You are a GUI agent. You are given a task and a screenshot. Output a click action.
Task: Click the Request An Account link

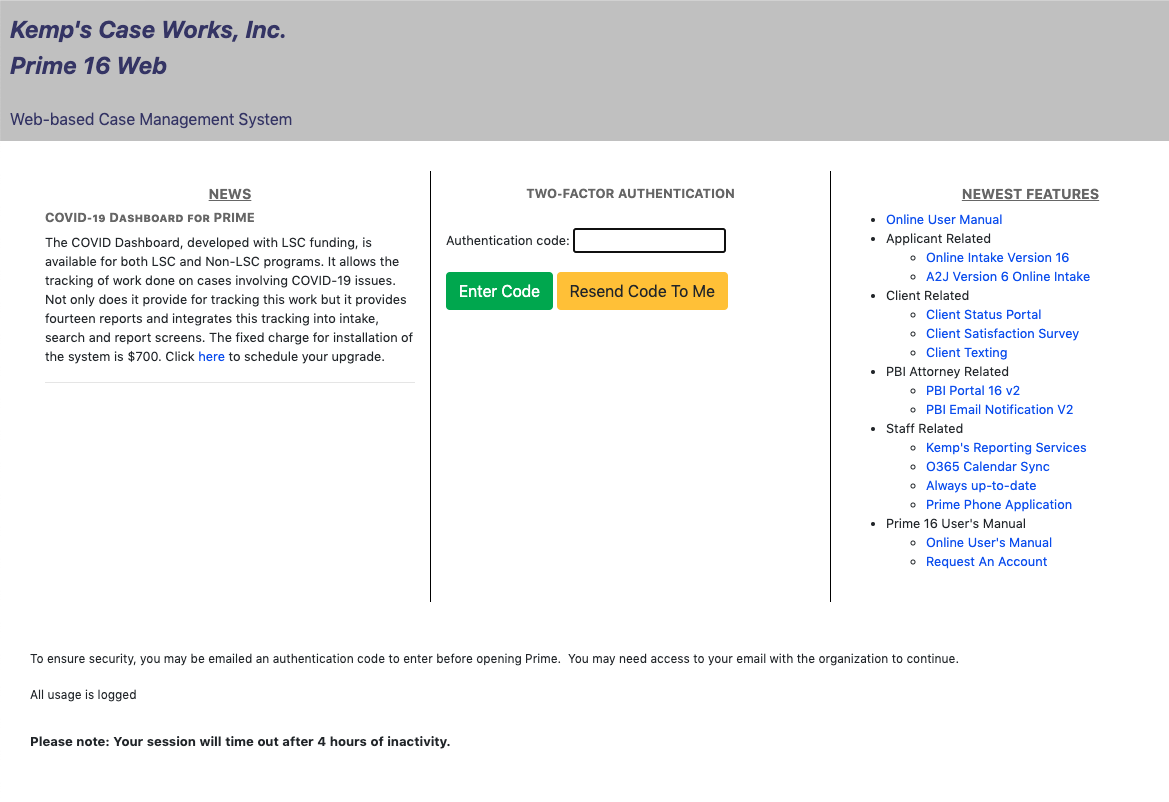(x=986, y=562)
